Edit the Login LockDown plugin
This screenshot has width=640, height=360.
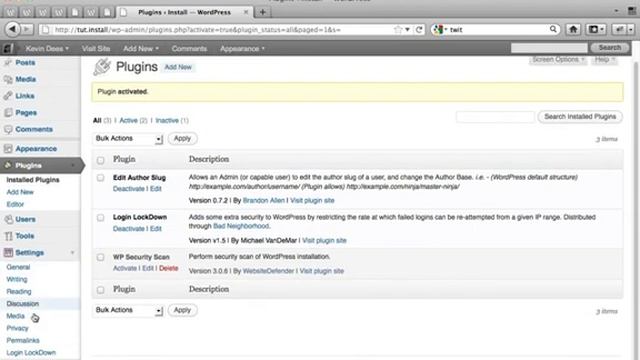tap(156, 229)
